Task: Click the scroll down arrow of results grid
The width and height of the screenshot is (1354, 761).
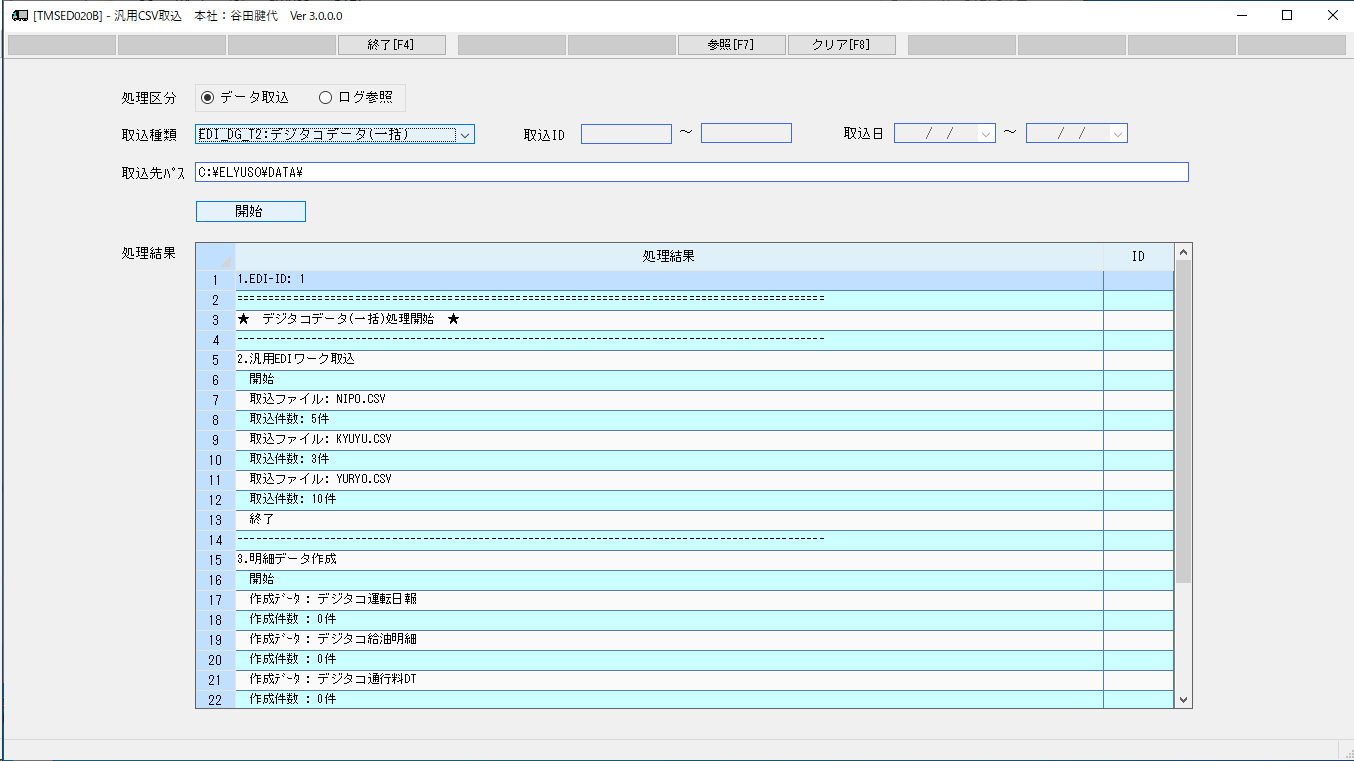Action: 1183,700
